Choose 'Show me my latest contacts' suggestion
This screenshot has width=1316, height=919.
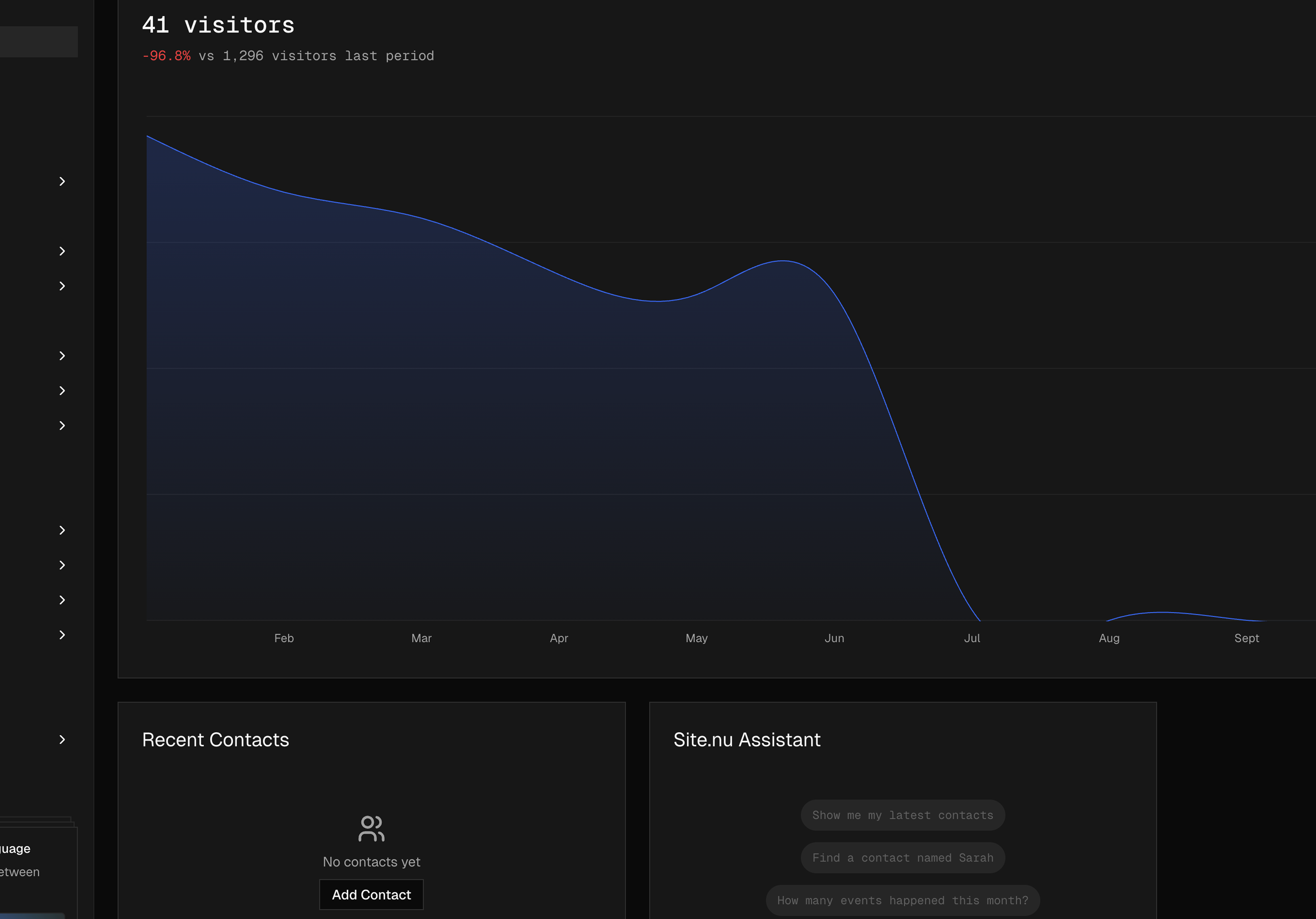902,815
